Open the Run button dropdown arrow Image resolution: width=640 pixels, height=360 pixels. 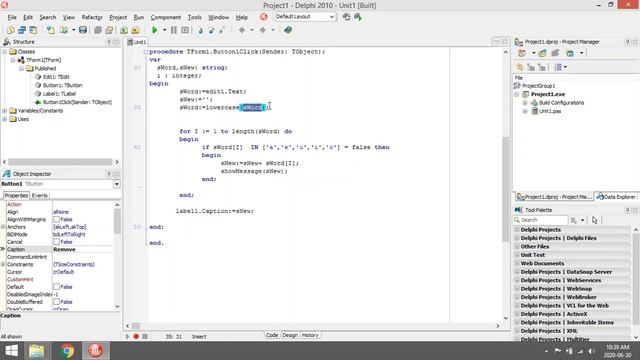(x=164, y=30)
